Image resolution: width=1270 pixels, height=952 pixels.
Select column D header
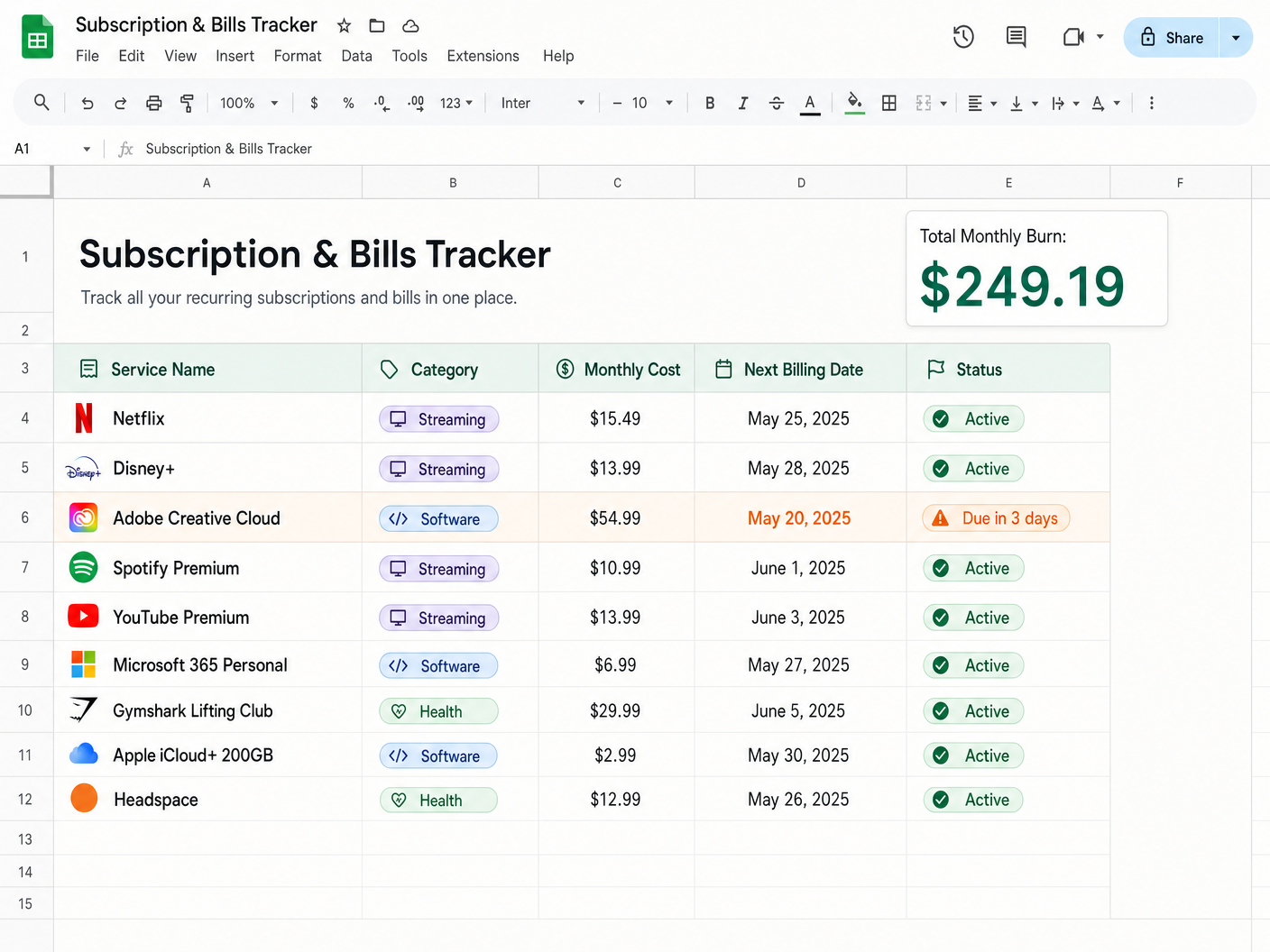pos(800,182)
